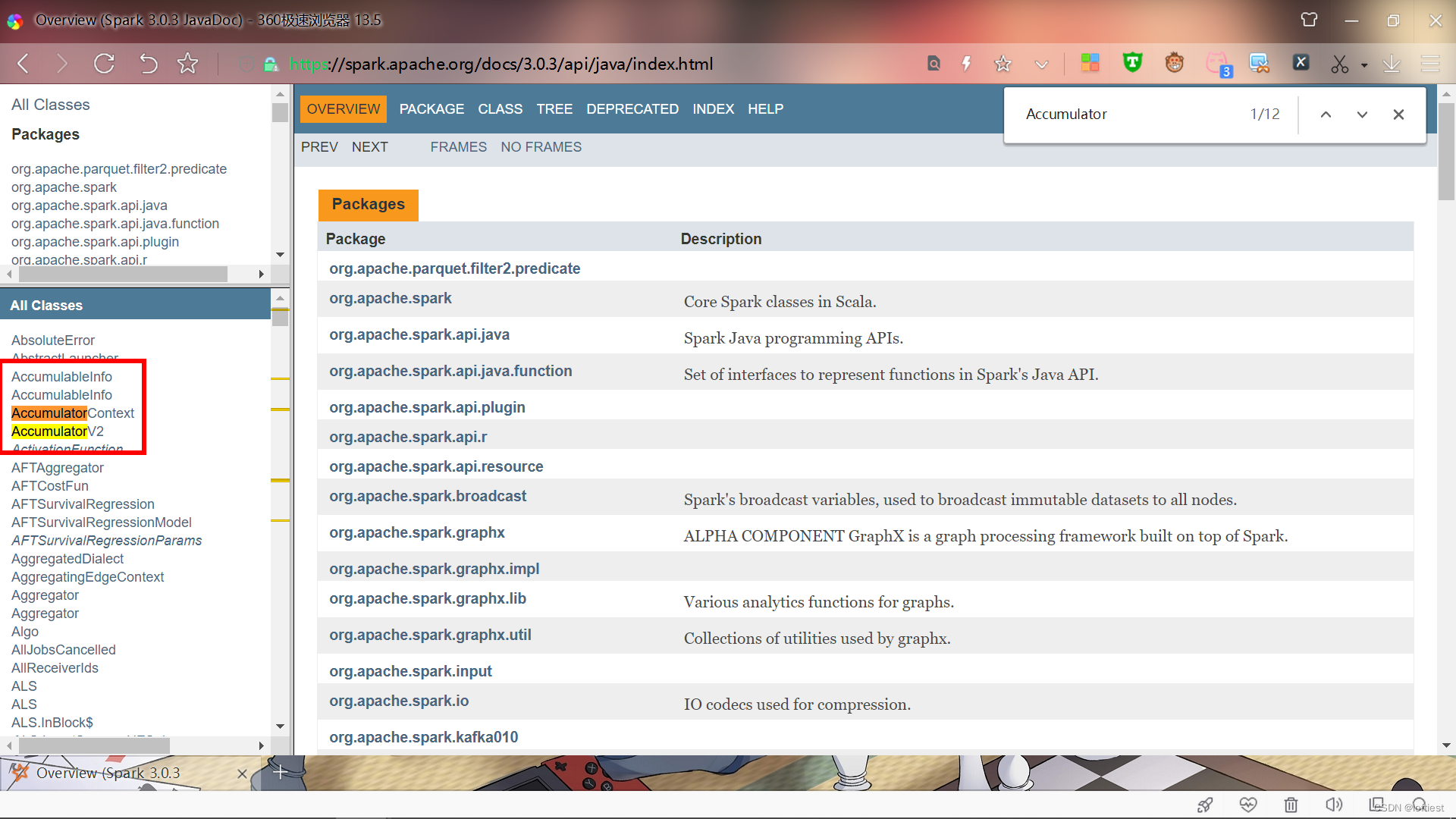Open the address bar dropdown chevron
Screen dimensions: 1456x819
point(1042,64)
